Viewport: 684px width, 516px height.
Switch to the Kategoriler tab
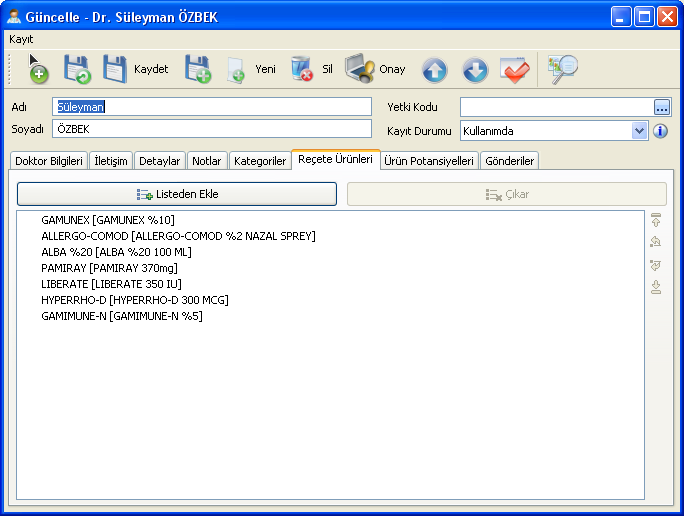tap(260, 161)
